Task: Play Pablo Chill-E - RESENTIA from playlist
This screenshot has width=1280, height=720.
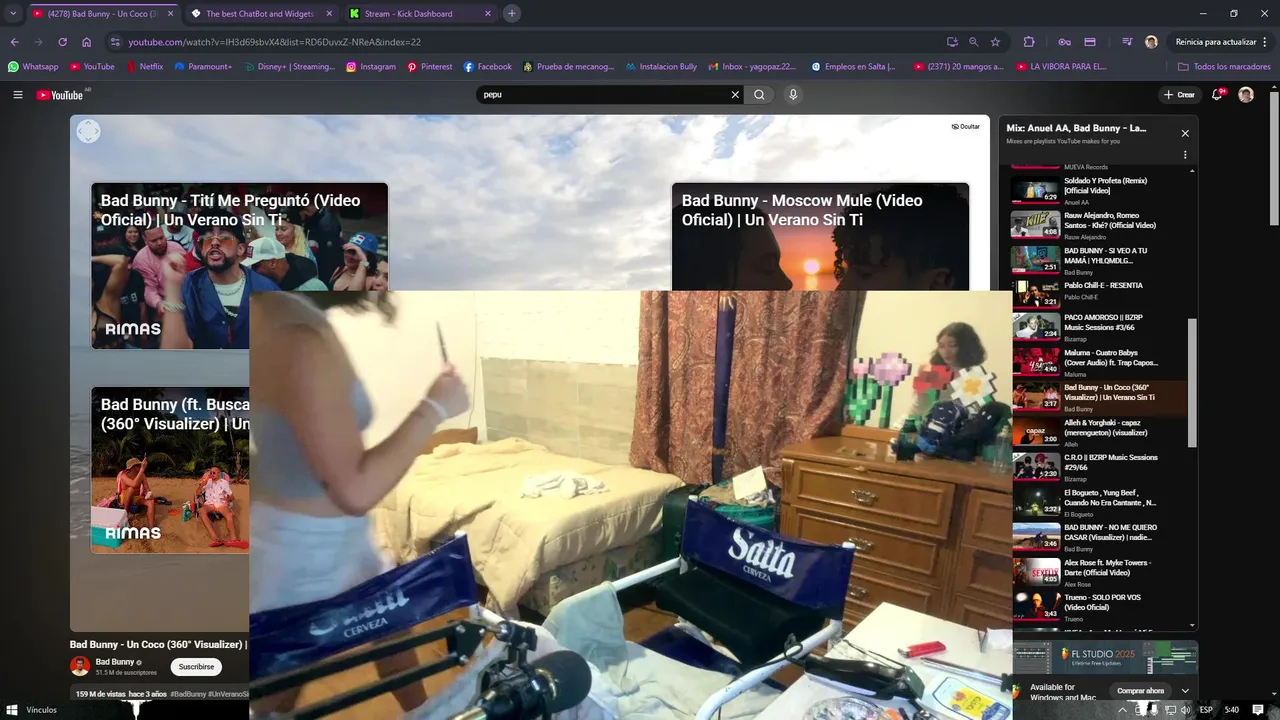Action: pyautogui.click(x=1098, y=292)
